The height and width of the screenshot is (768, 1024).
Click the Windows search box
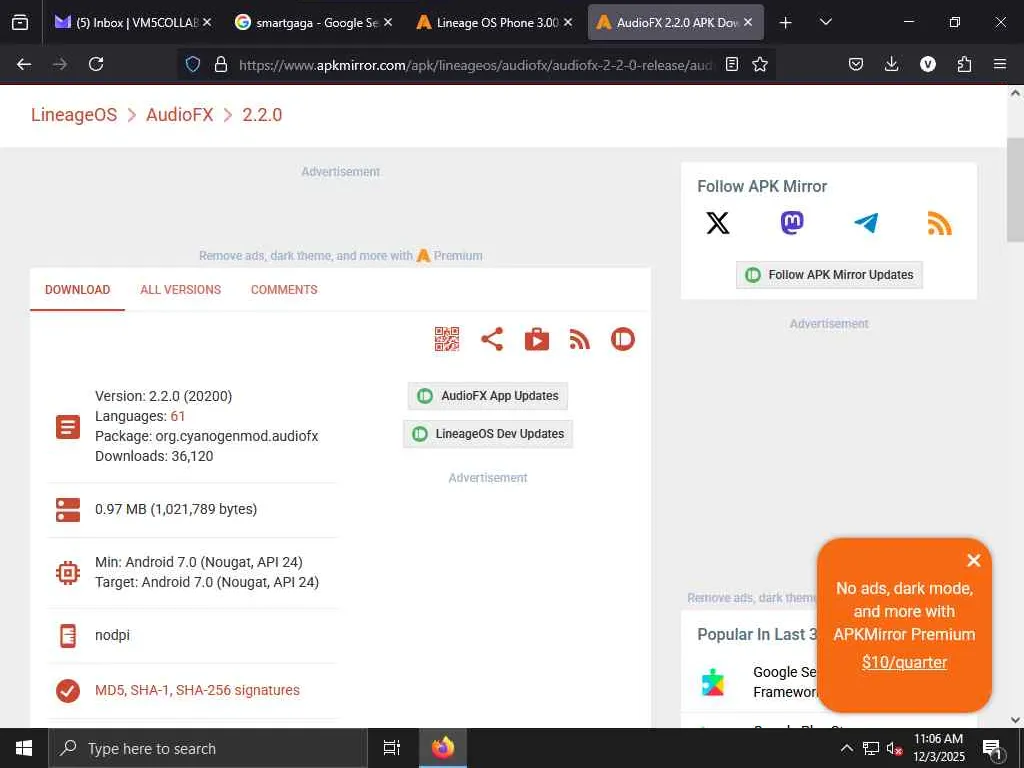(x=208, y=748)
